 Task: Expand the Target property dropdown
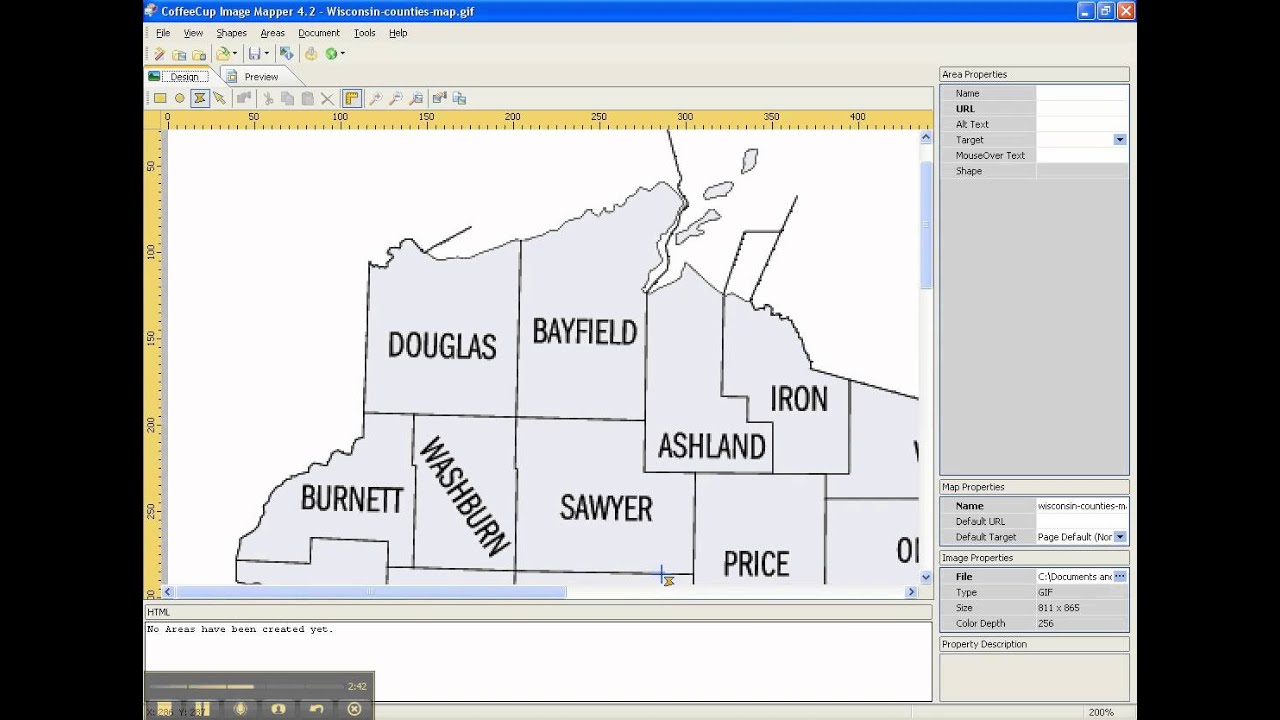tap(1120, 140)
